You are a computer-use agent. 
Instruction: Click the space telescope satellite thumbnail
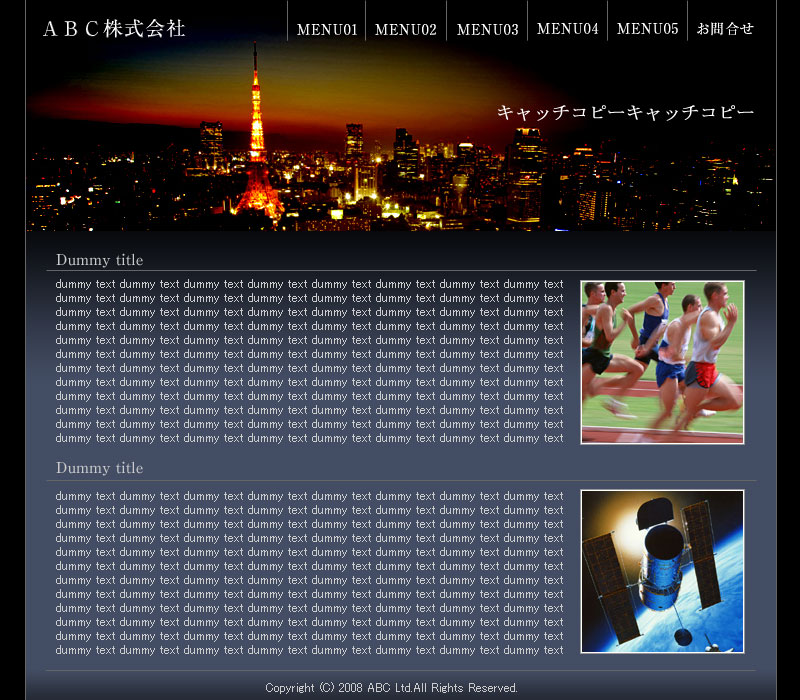click(662, 571)
